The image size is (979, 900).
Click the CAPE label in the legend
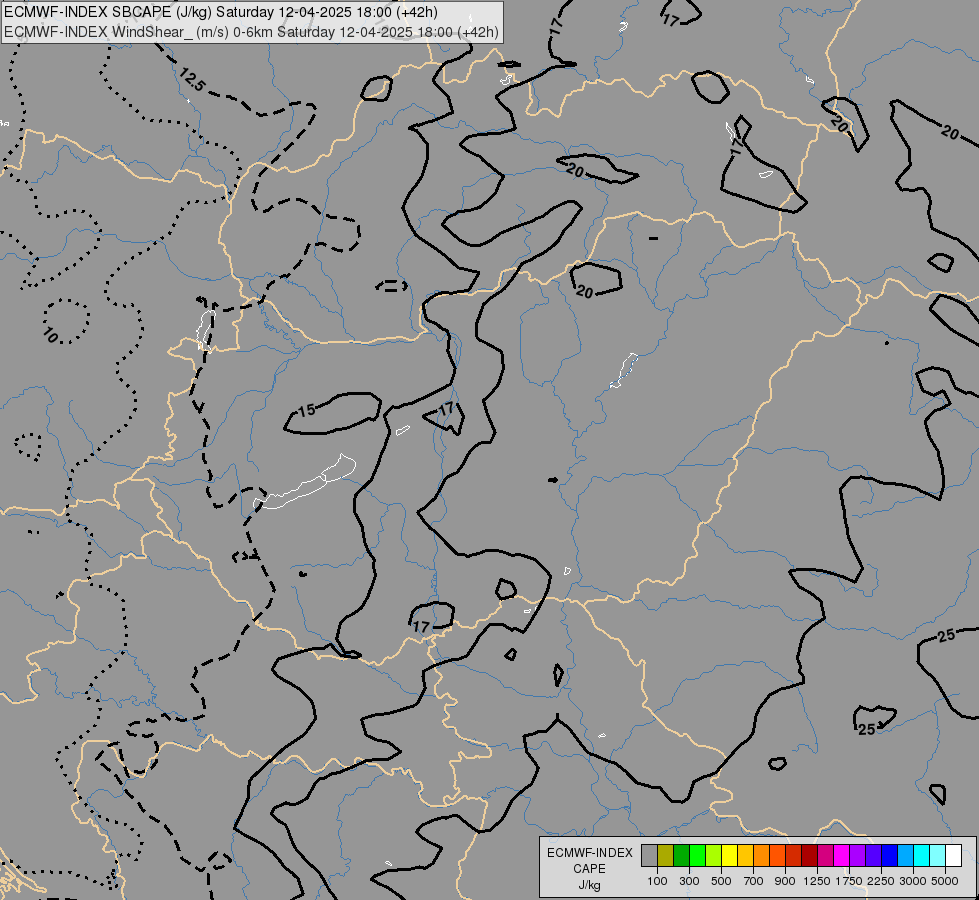pos(589,869)
